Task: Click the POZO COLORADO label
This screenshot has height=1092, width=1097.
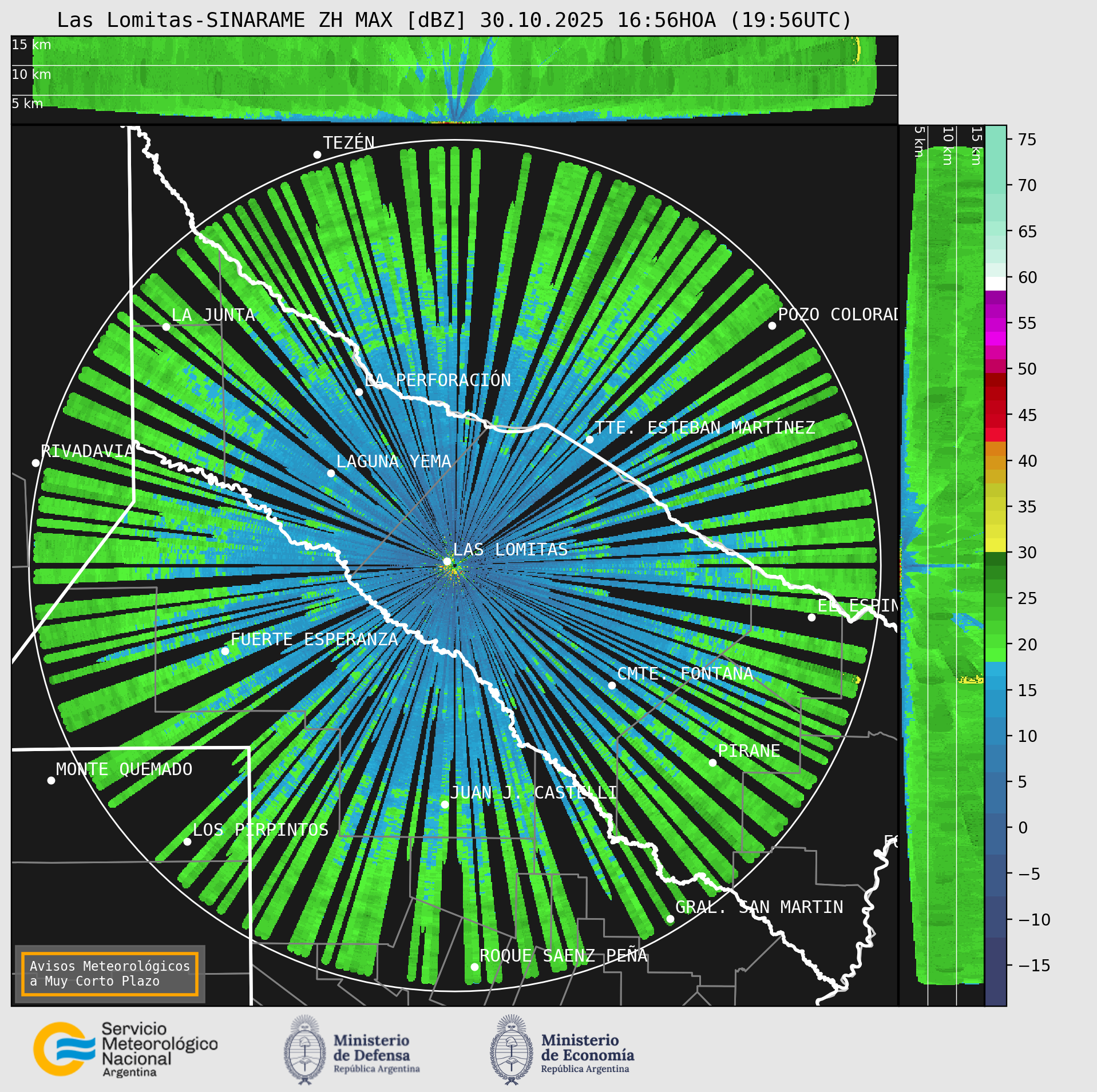Action: coord(838,315)
